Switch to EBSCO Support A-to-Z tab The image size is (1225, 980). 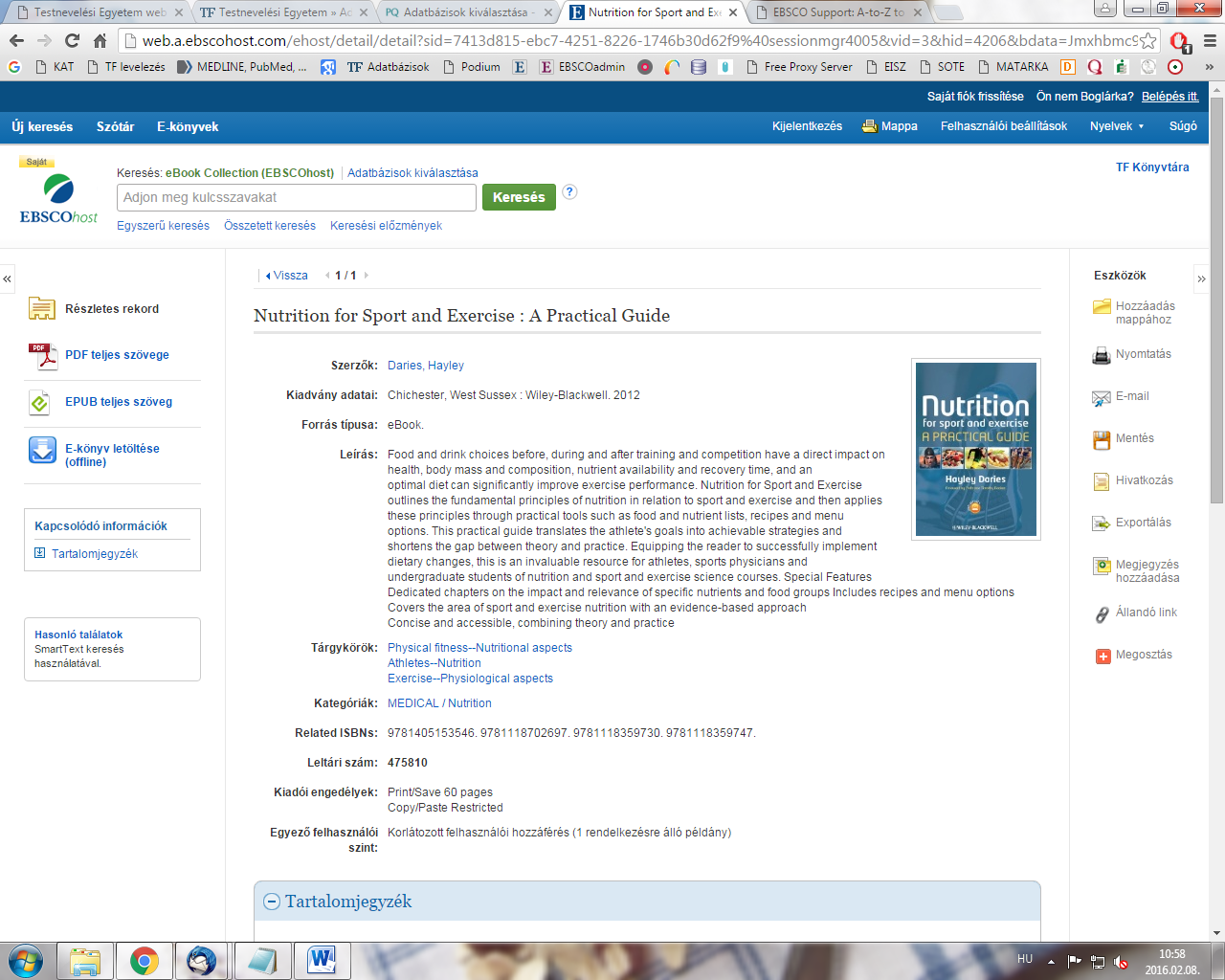tap(838, 12)
